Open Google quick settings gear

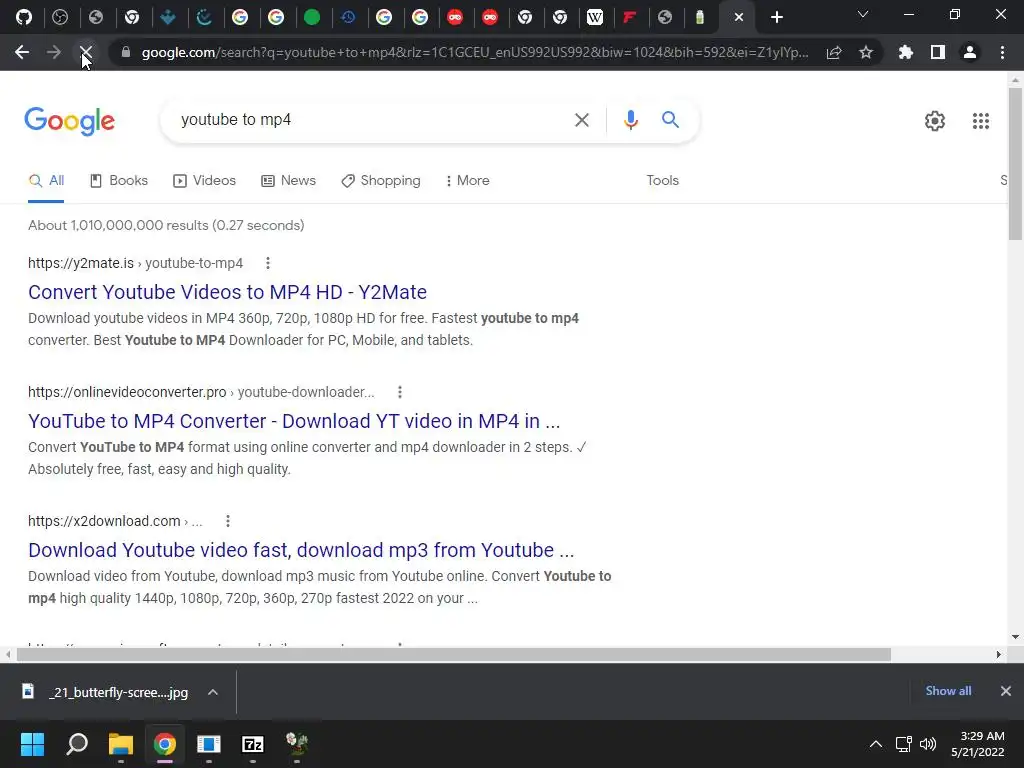click(935, 121)
